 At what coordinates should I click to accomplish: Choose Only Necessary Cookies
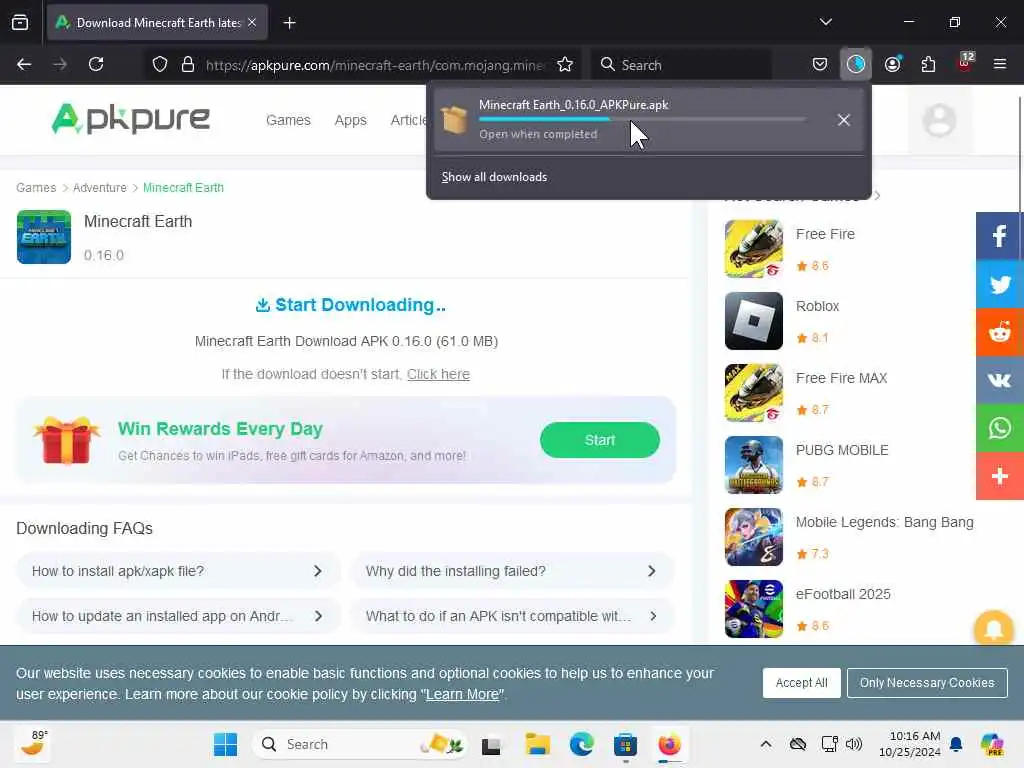(x=927, y=682)
